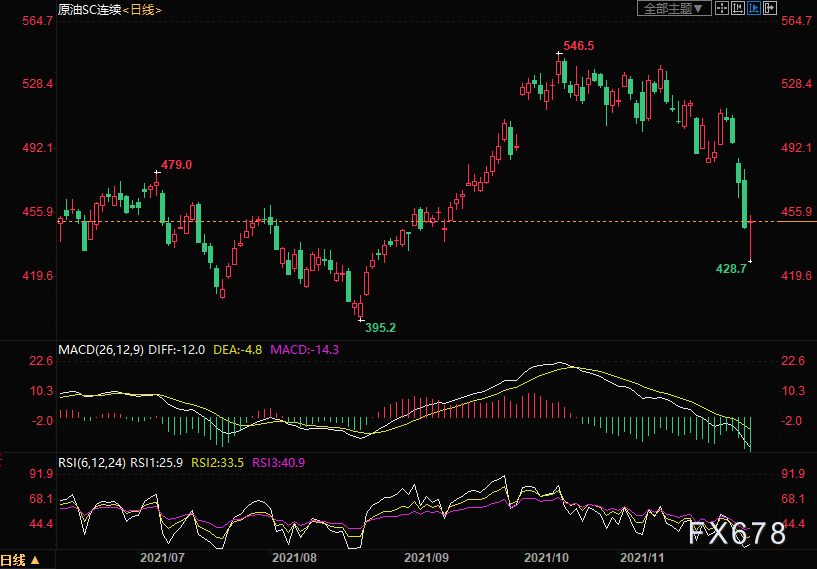Screen dimensions: 817x569
Task: Click the 428.7 latest low marker
Action: [x=732, y=269]
